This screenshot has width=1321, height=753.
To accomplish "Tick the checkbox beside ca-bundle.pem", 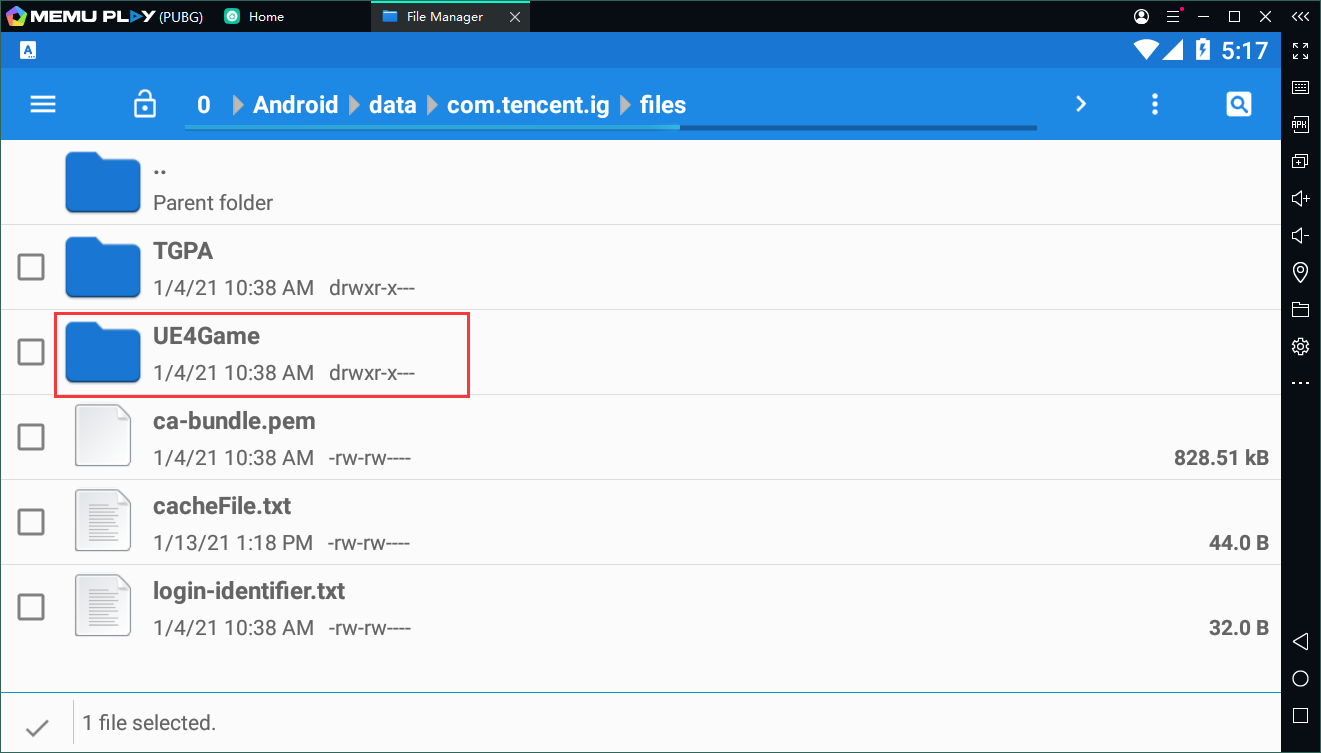I will 32,437.
